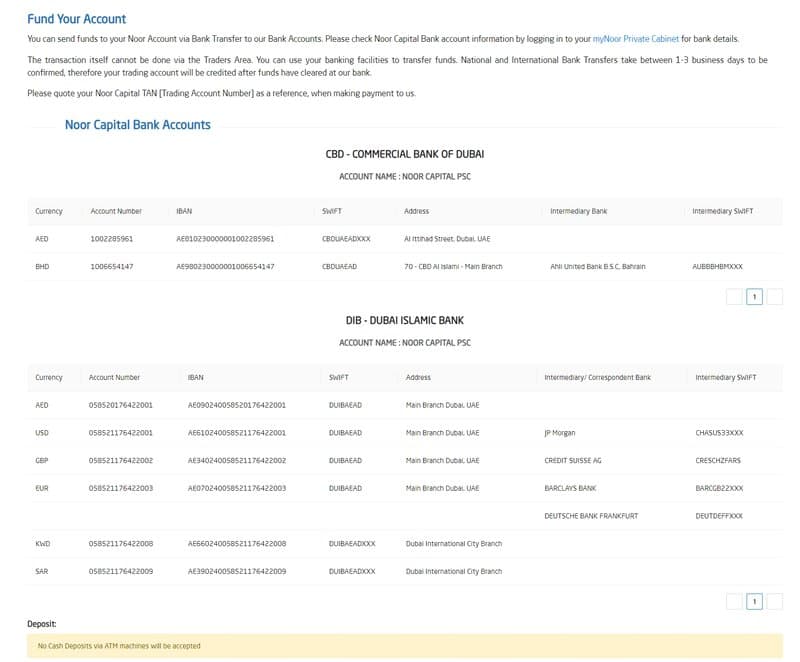
Task: Select intermediary SWIFT DEUTDEFFXXX
Action: click(719, 516)
